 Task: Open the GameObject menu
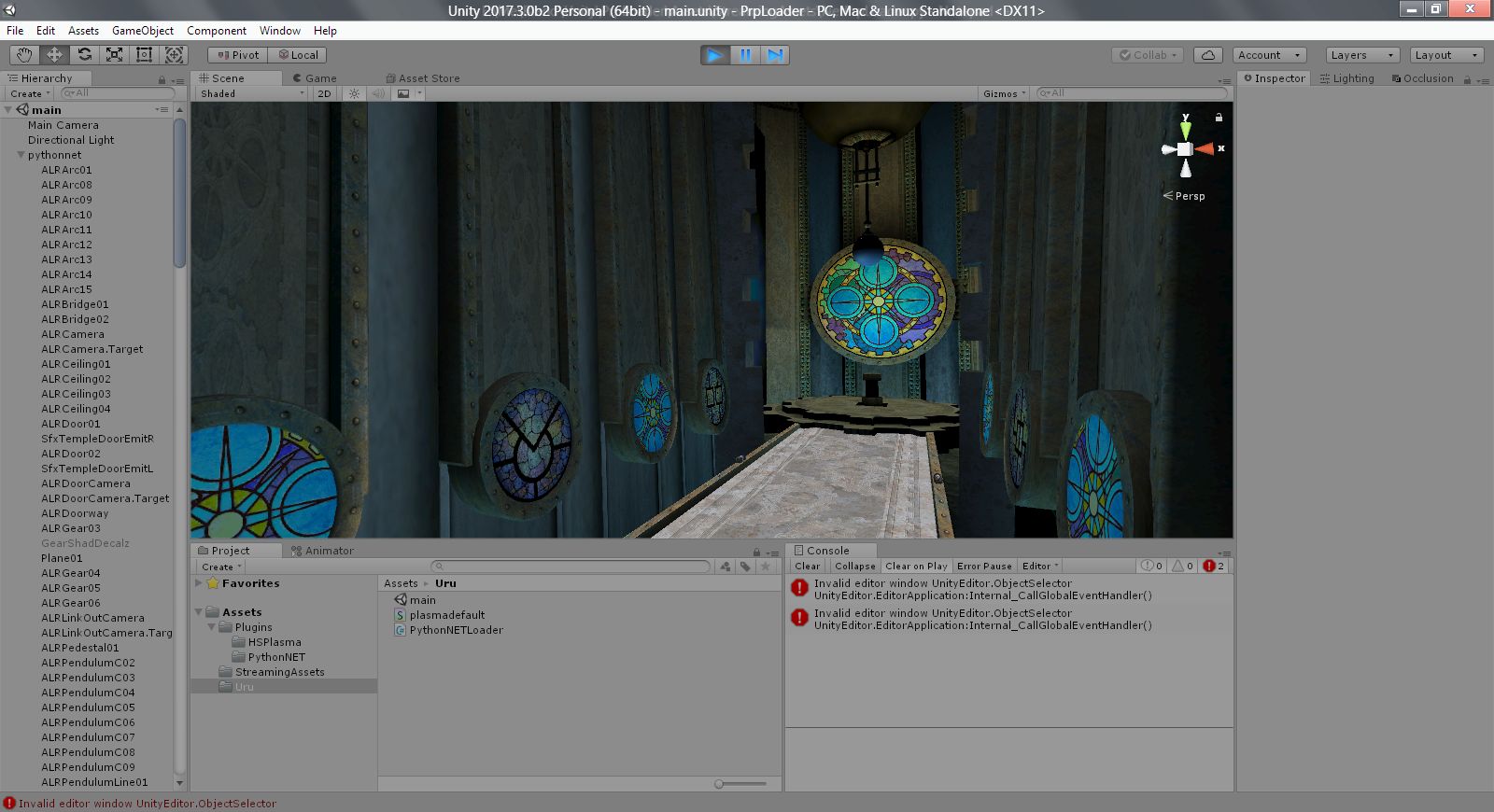coord(143,31)
